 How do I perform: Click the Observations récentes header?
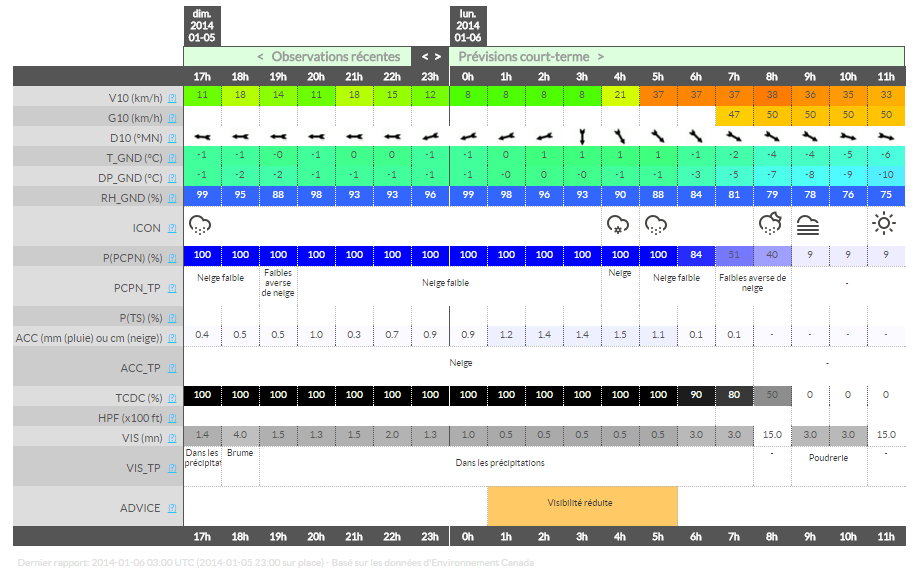coord(335,57)
